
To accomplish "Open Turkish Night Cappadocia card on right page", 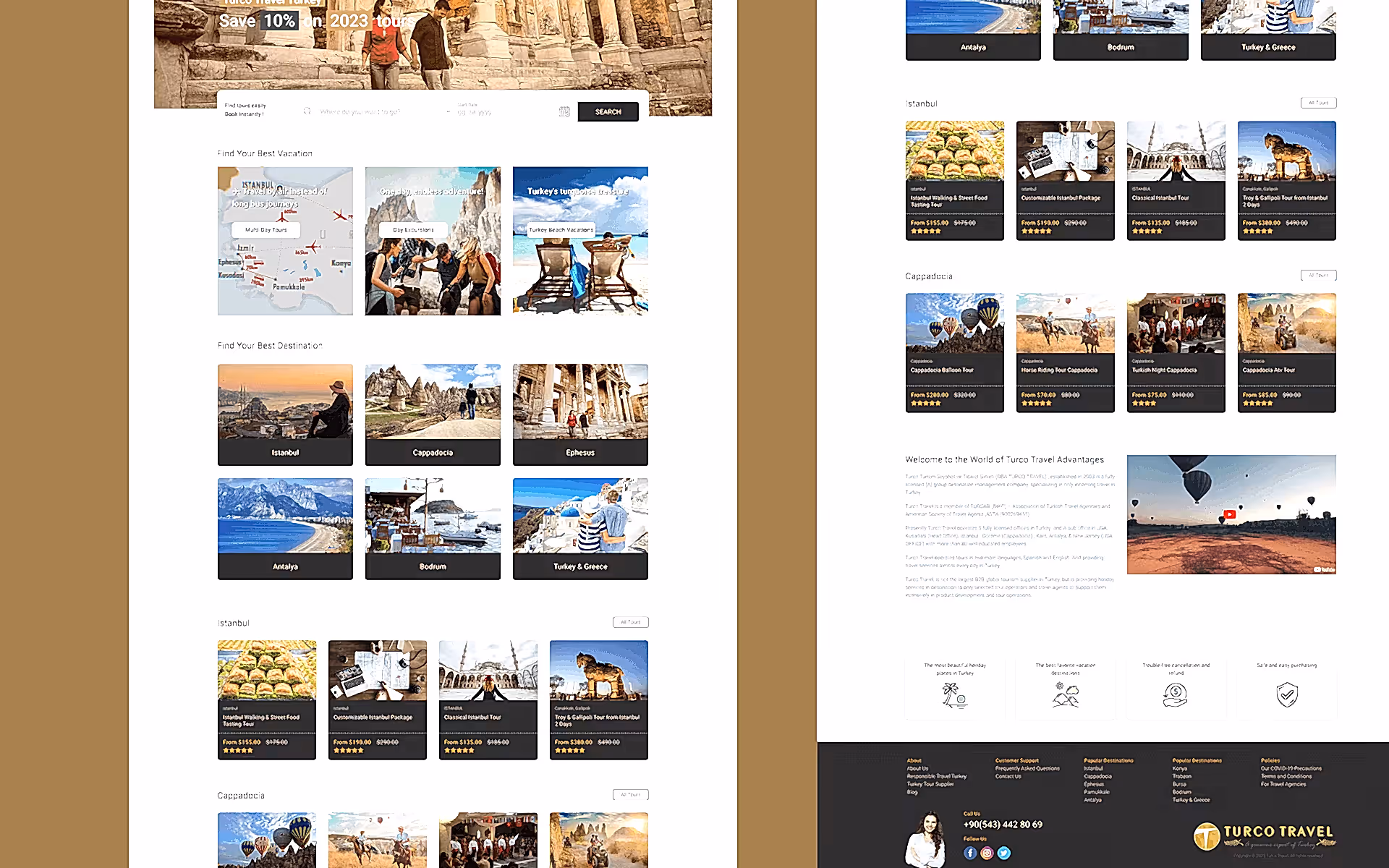I will pos(1176,352).
